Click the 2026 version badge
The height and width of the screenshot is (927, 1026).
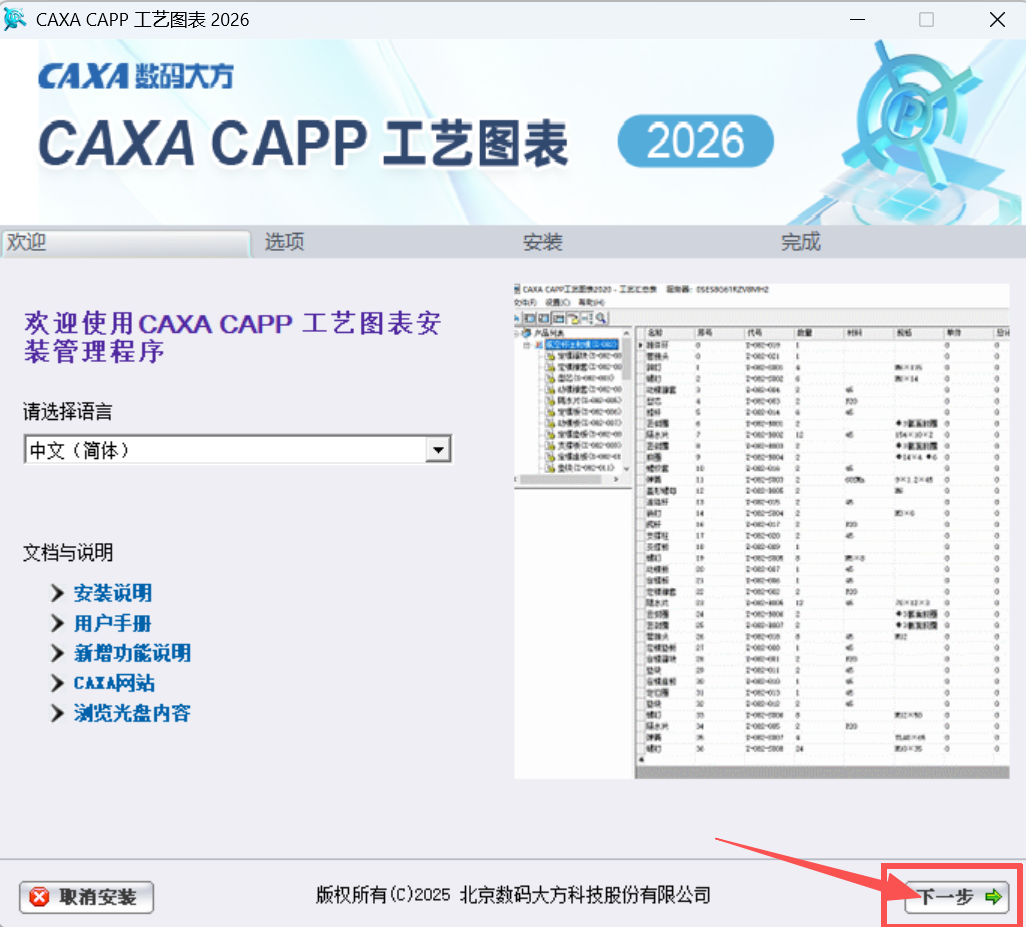[696, 141]
